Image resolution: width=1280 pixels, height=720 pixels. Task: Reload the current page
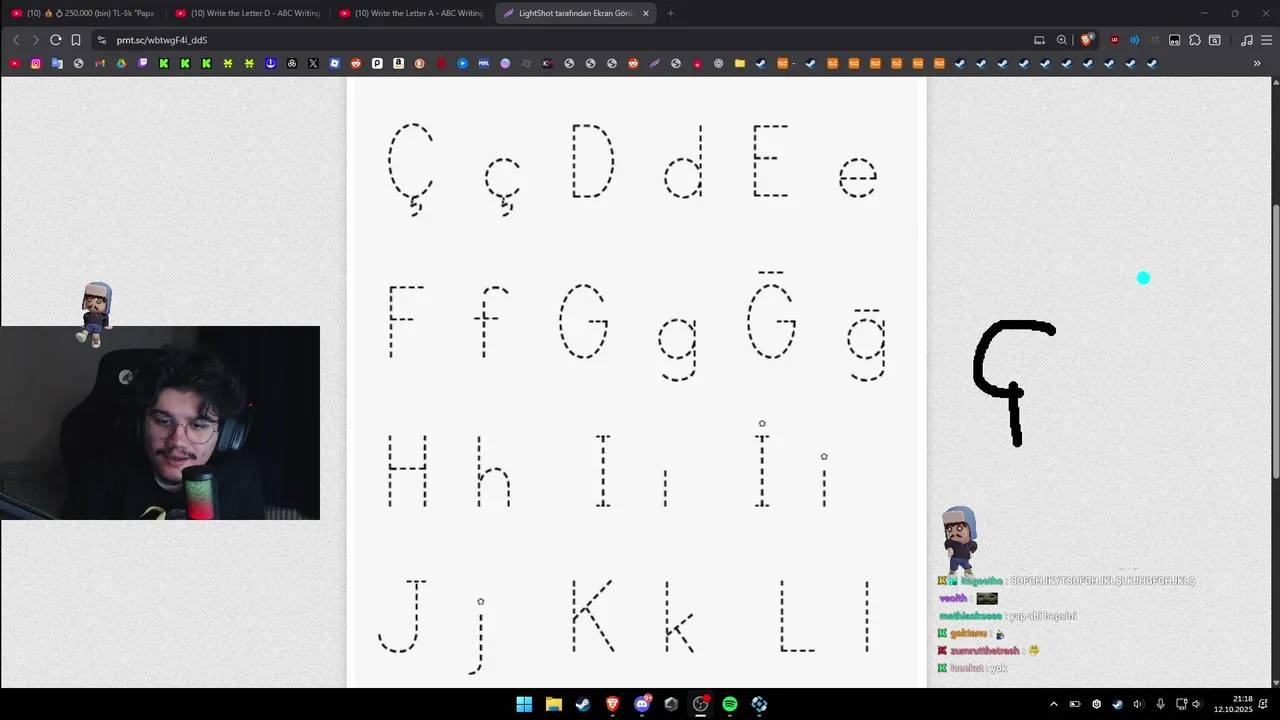click(x=55, y=40)
